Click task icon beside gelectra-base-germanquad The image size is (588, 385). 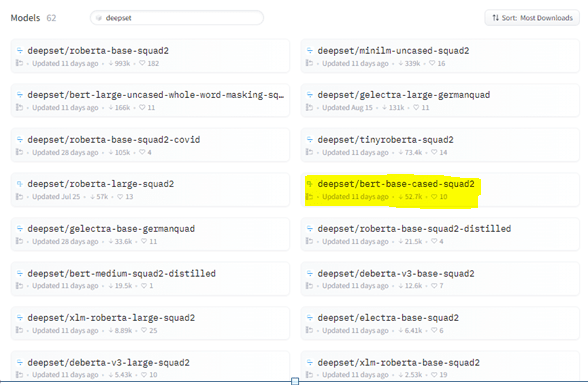click(20, 228)
